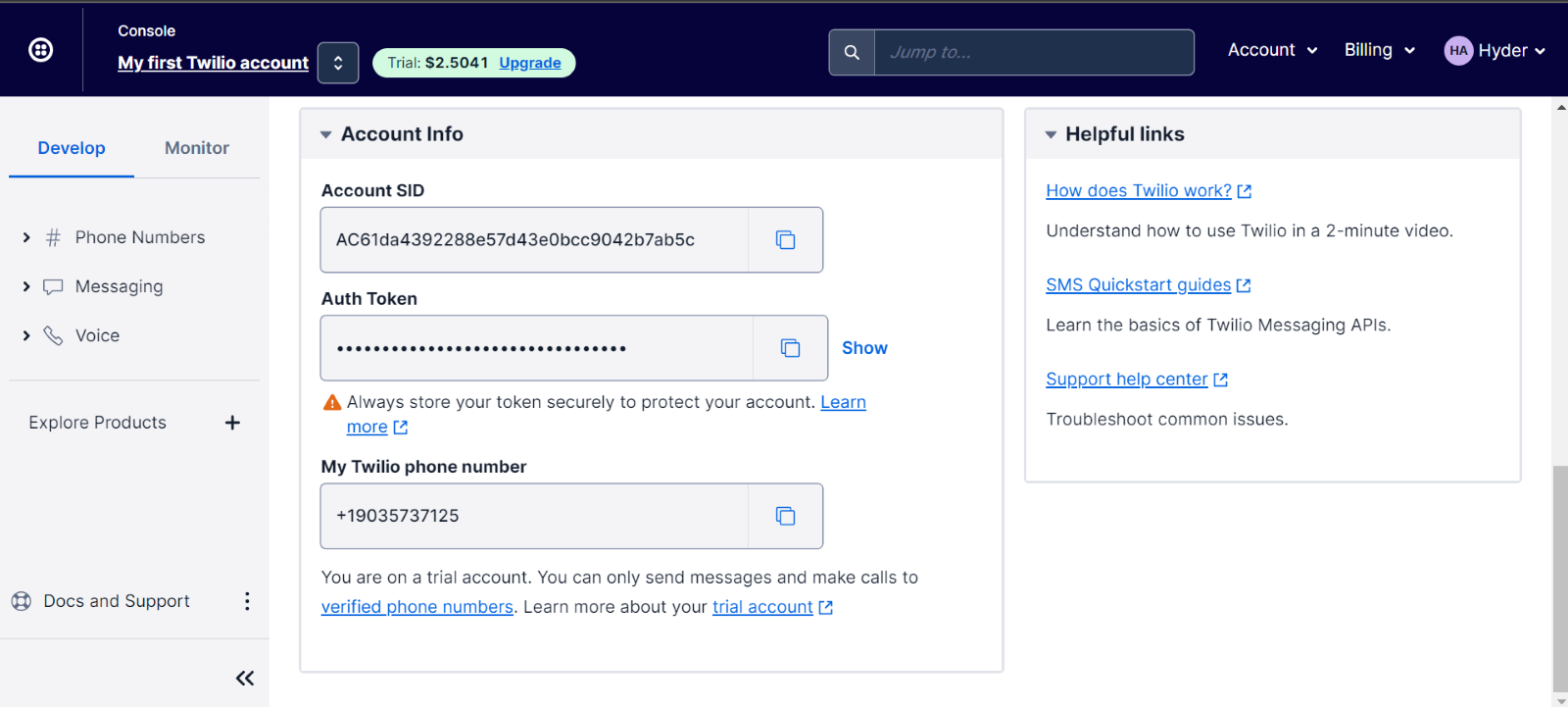This screenshot has width=1568, height=707.
Task: Click the Docs and Support lifebuoy icon
Action: [x=22, y=601]
